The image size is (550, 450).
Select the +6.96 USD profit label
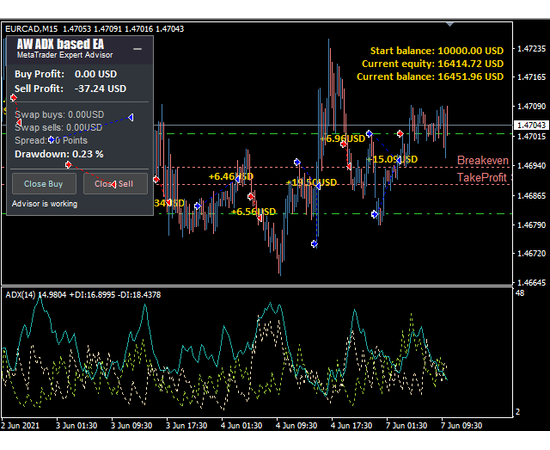click(343, 139)
